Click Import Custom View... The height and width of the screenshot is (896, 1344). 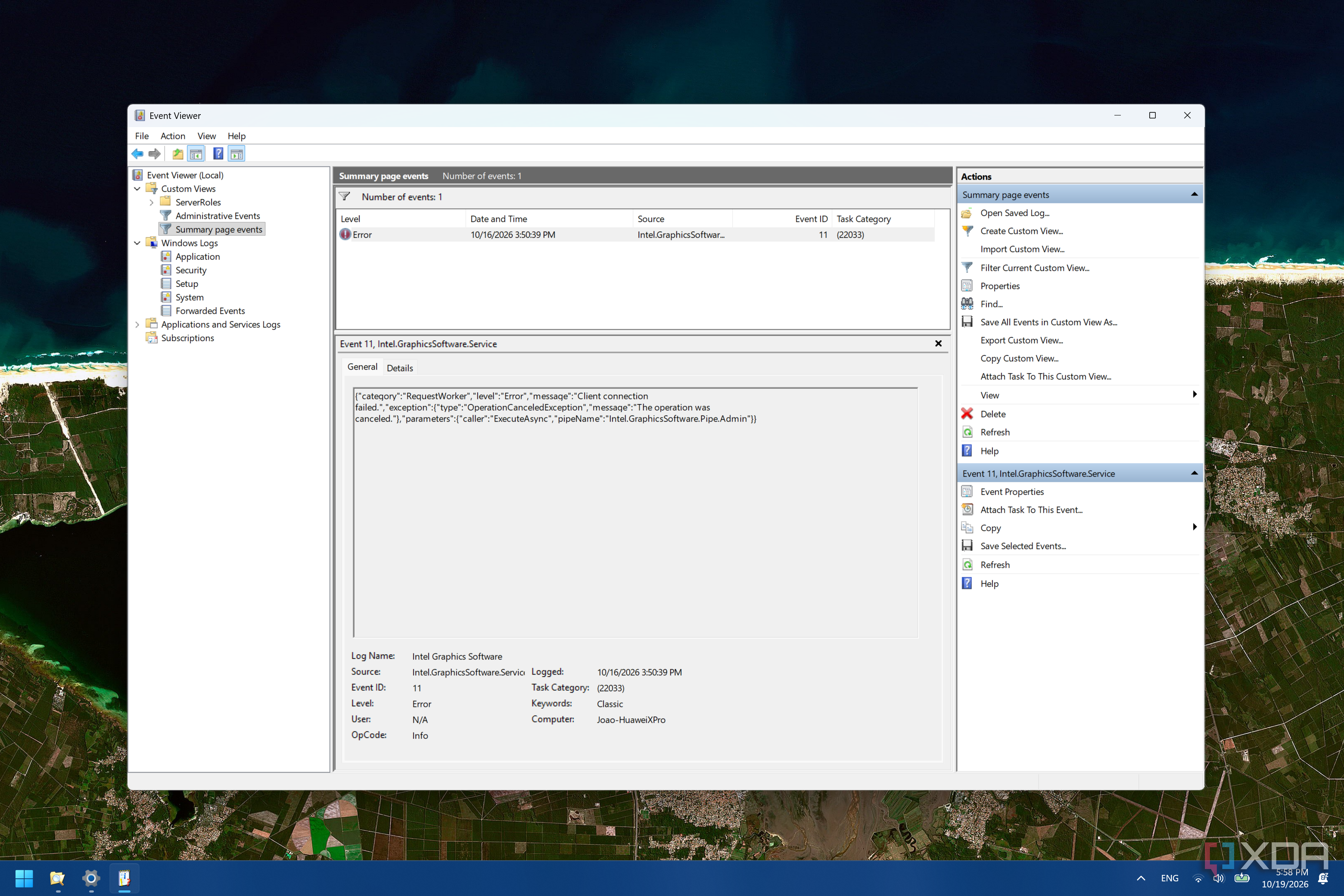coord(1022,249)
